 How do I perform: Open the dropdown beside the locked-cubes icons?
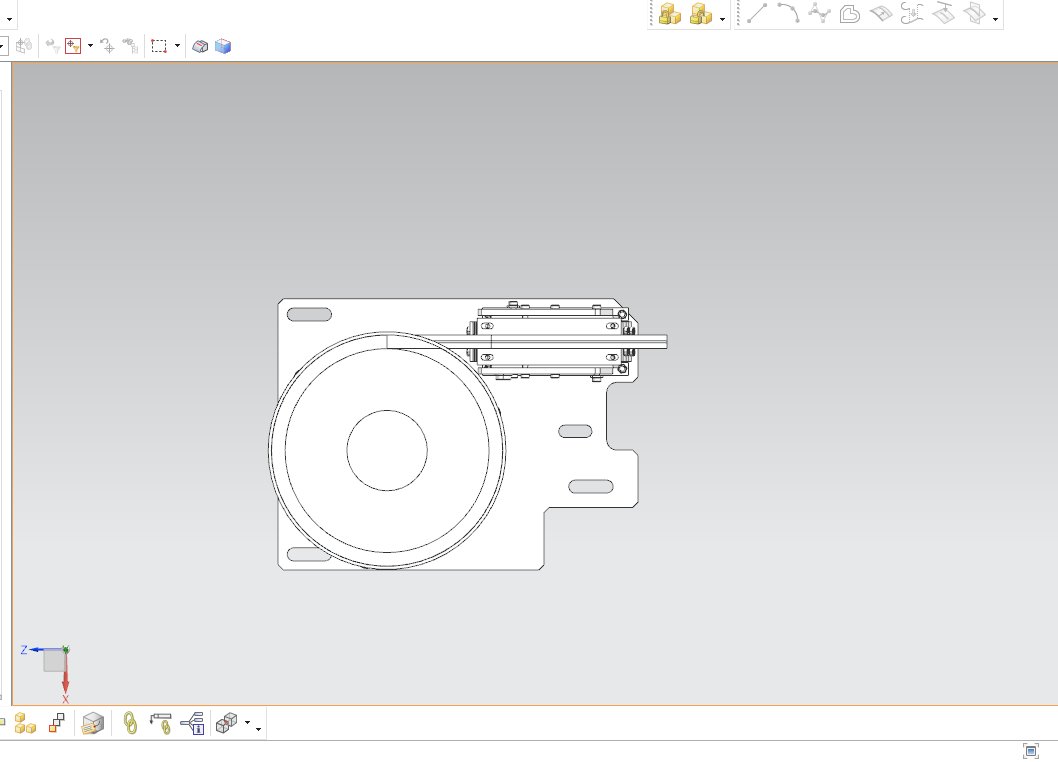click(x=723, y=19)
